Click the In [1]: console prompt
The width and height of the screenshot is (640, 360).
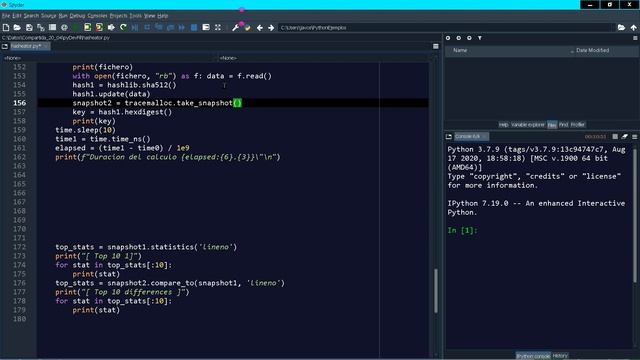coord(462,230)
